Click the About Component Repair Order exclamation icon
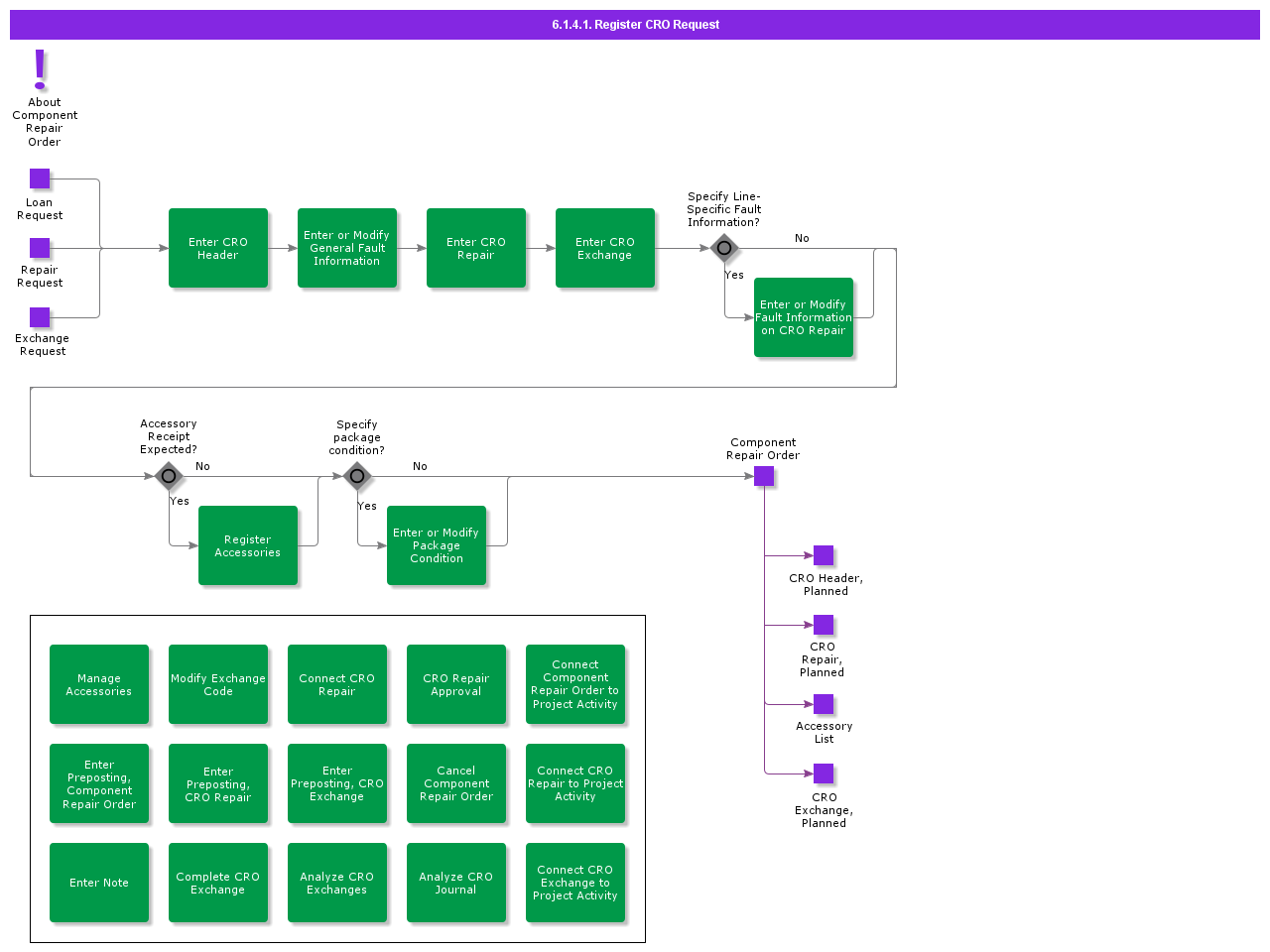The image size is (1270, 952). point(40,69)
